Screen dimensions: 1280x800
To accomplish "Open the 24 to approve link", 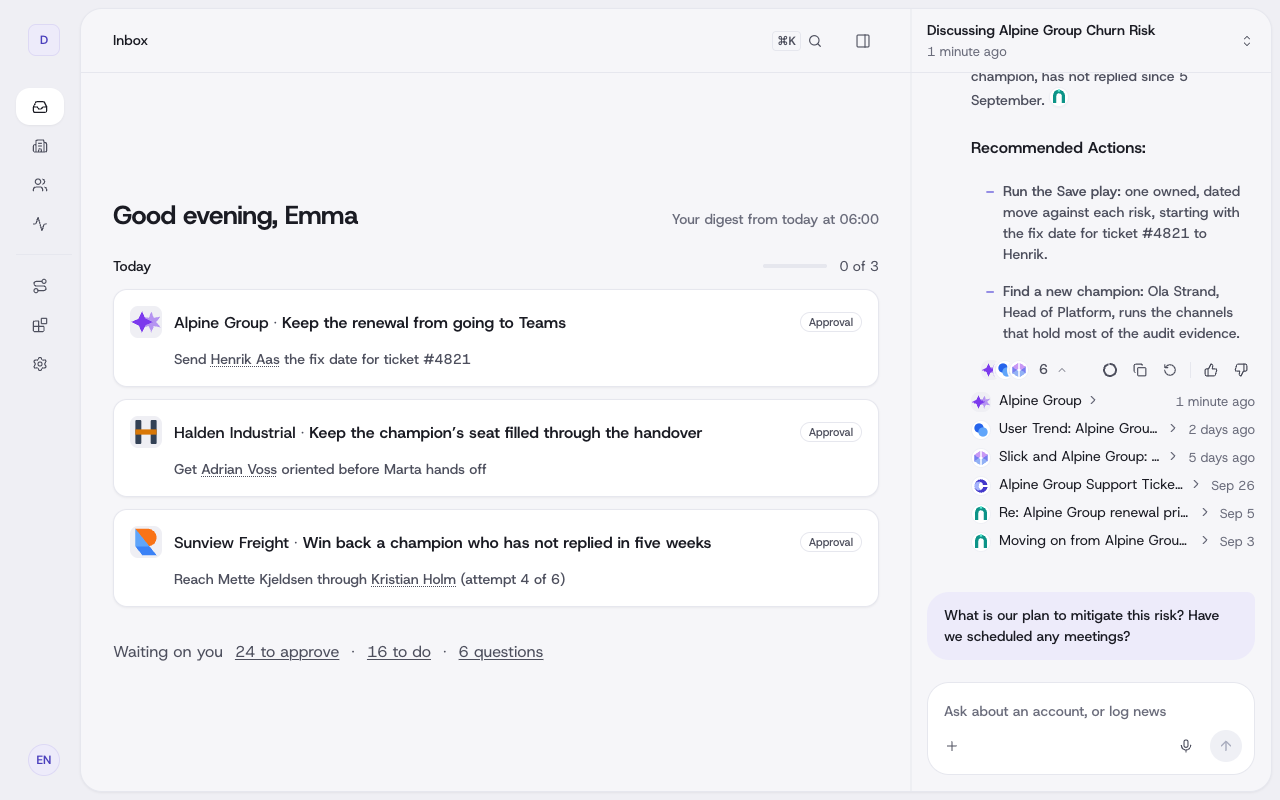I will pos(287,652).
